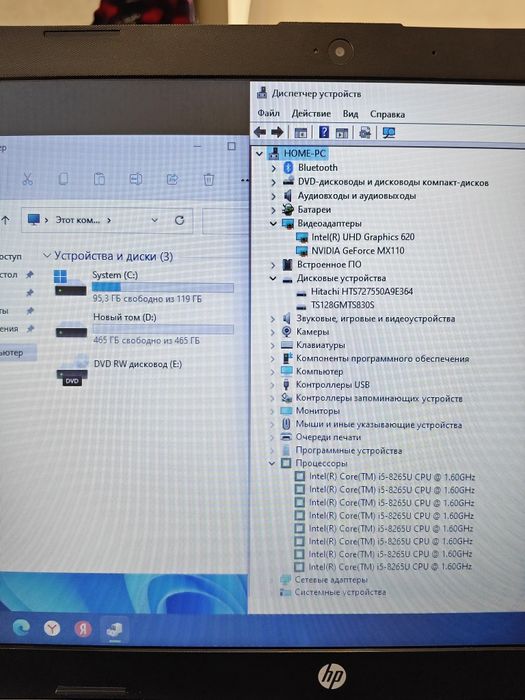Viewport: 525px width, 700px height.
Task: Select the Мониторы category
Action: tap(317, 411)
